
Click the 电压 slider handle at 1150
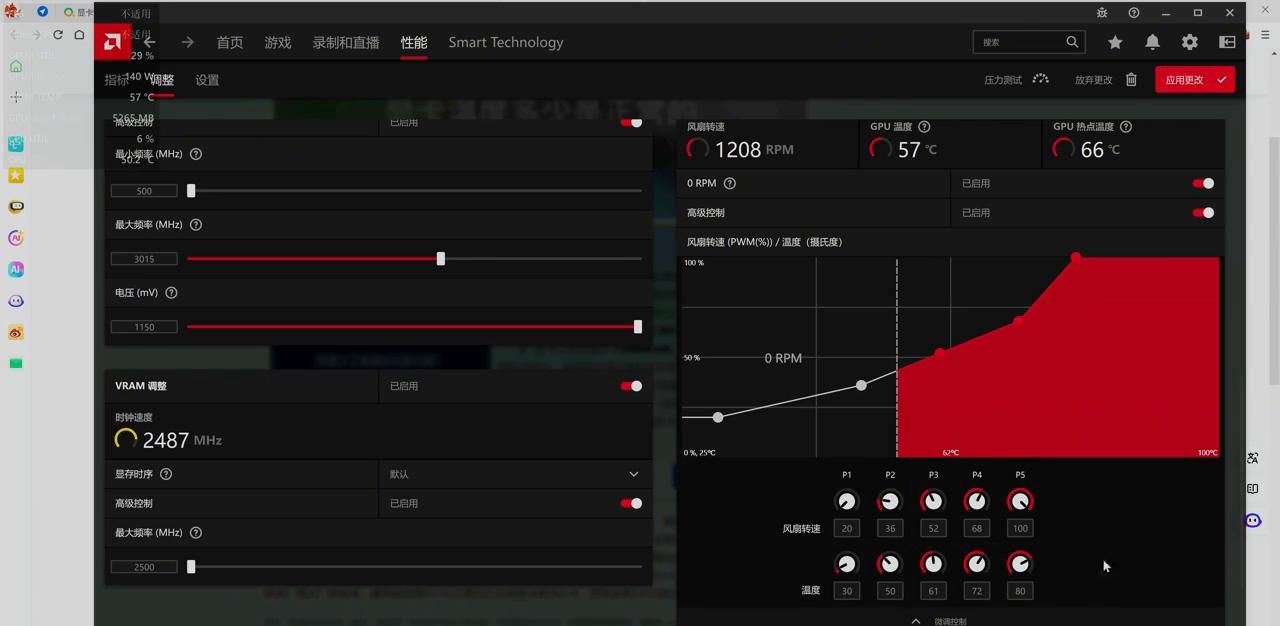(x=638, y=326)
